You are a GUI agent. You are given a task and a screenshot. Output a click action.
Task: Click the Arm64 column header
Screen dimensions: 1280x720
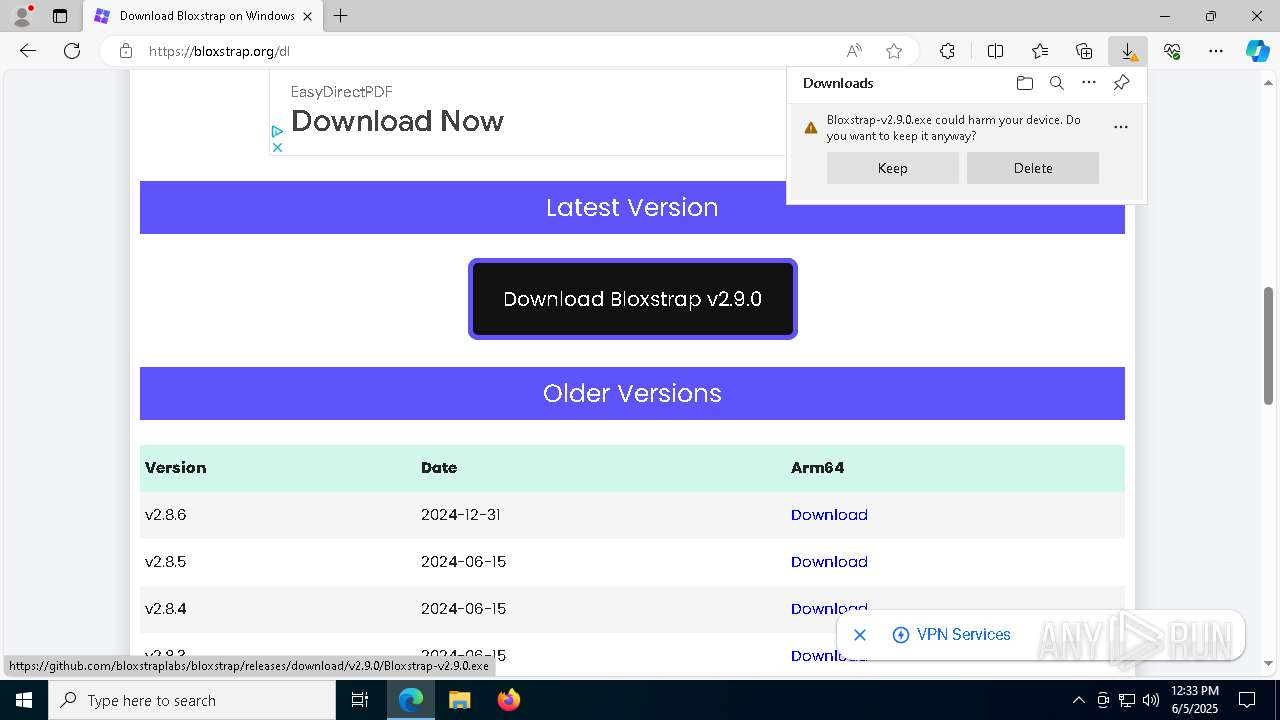(x=817, y=468)
